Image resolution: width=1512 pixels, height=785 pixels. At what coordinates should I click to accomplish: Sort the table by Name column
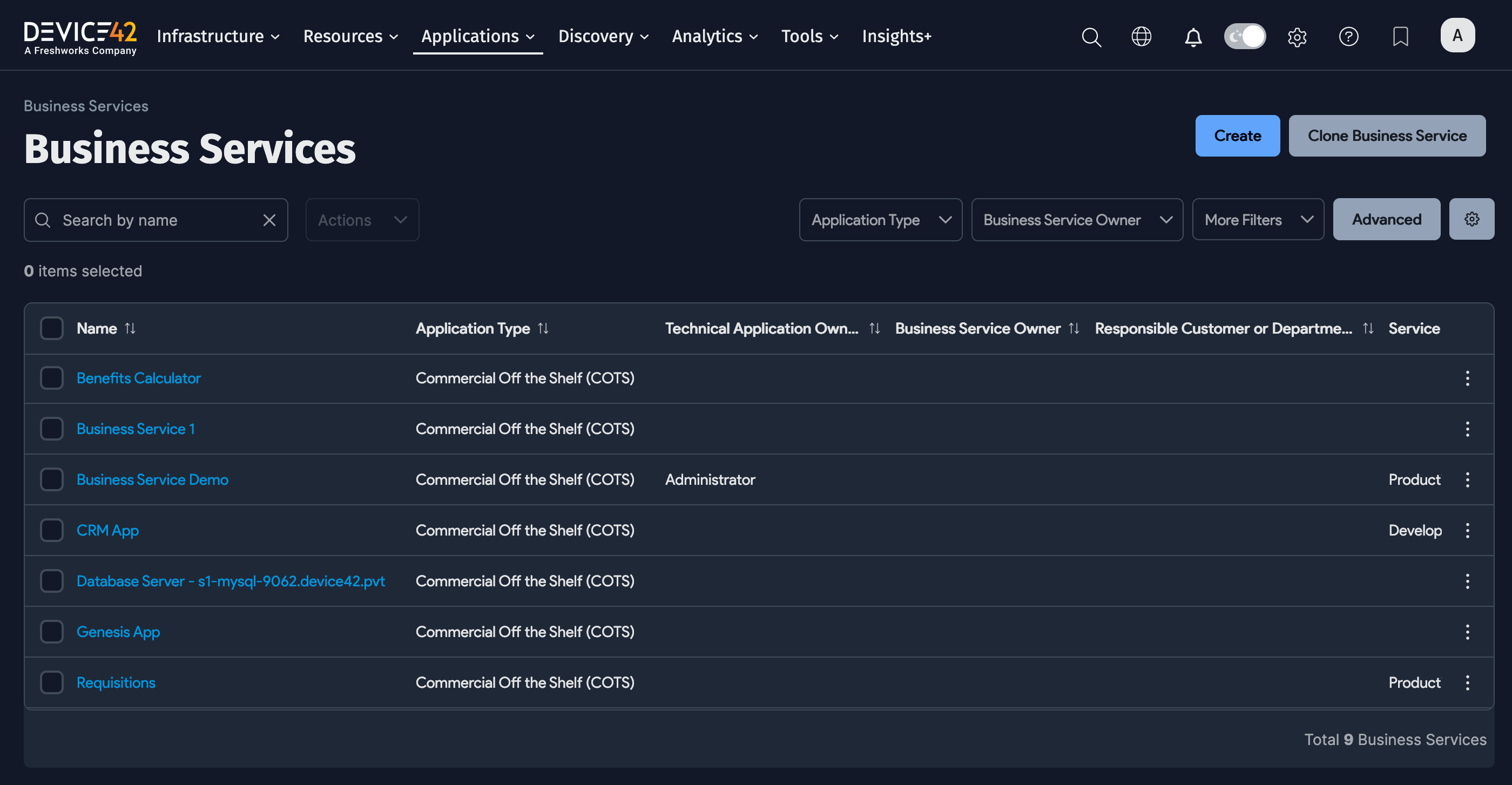click(130, 328)
